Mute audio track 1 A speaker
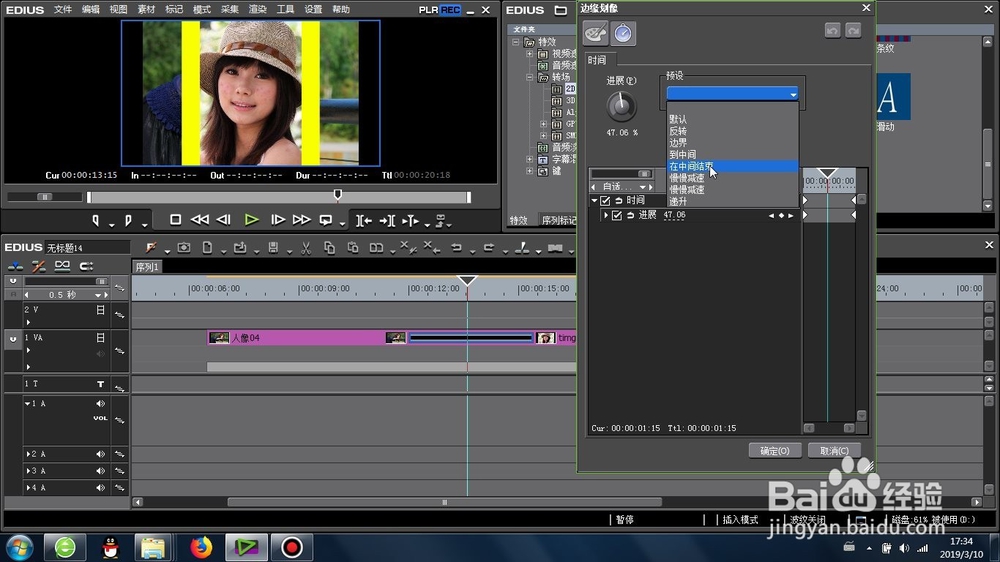The width and height of the screenshot is (1000, 562). pyautogui.click(x=100, y=404)
